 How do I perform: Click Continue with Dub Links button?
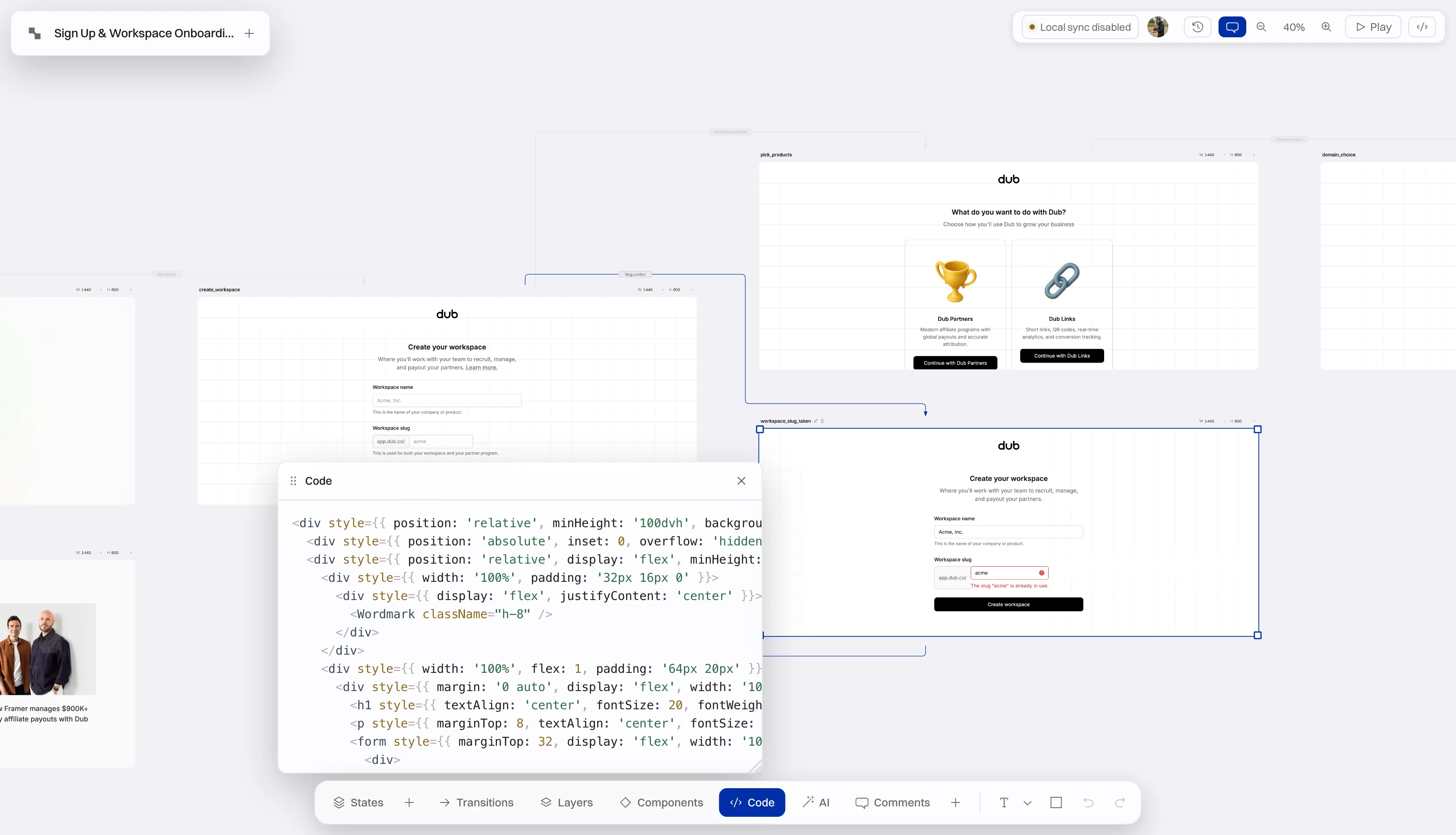[1062, 356]
